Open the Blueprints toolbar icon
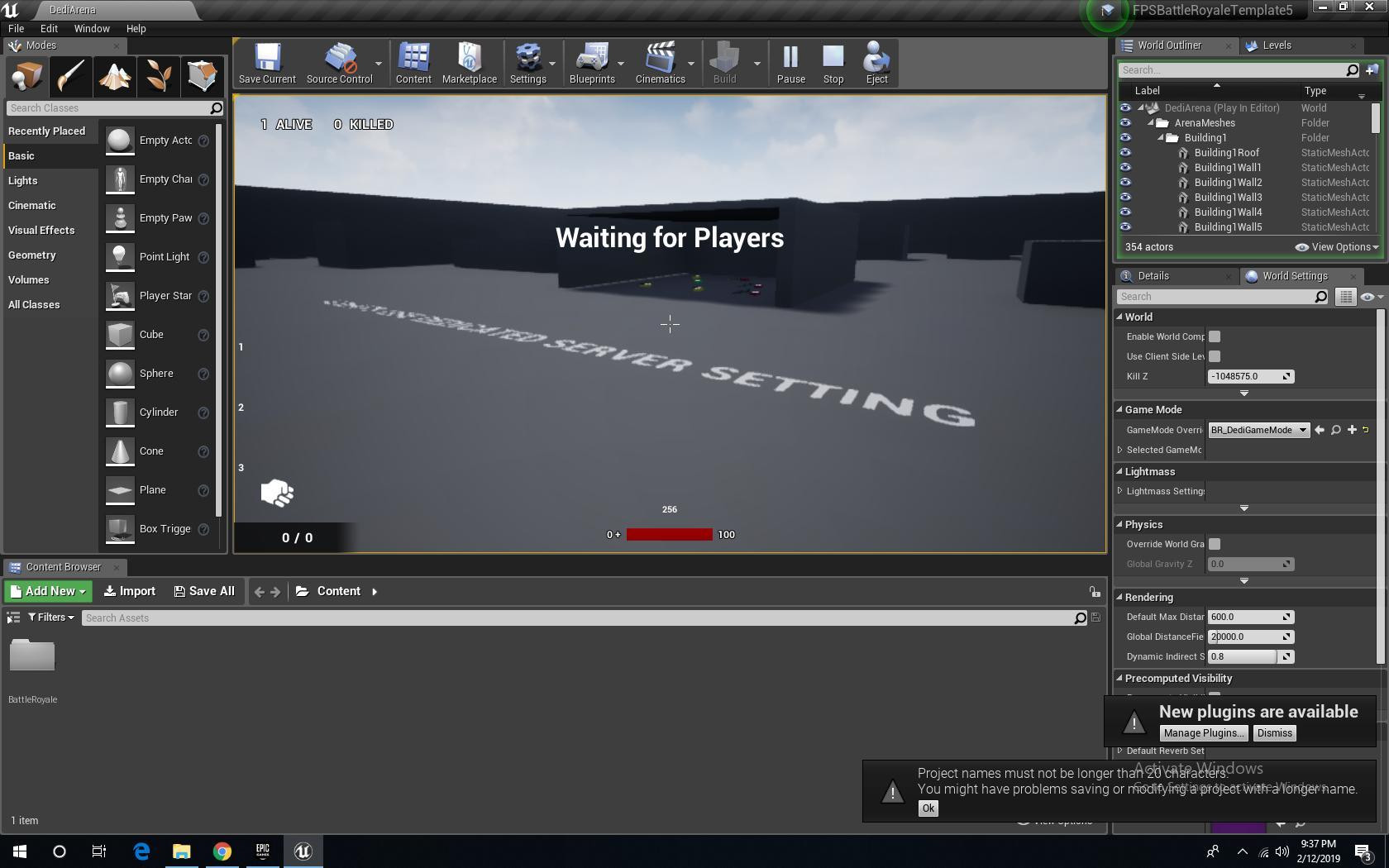This screenshot has height=868, width=1389. pyautogui.click(x=592, y=63)
